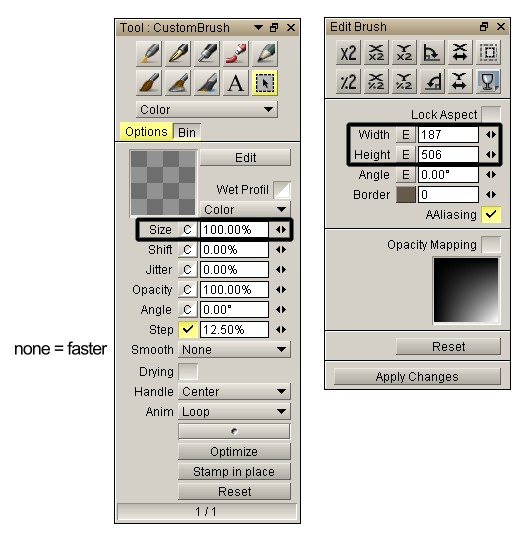
Task: Select the green Pencil tool icon
Action: pos(265,54)
